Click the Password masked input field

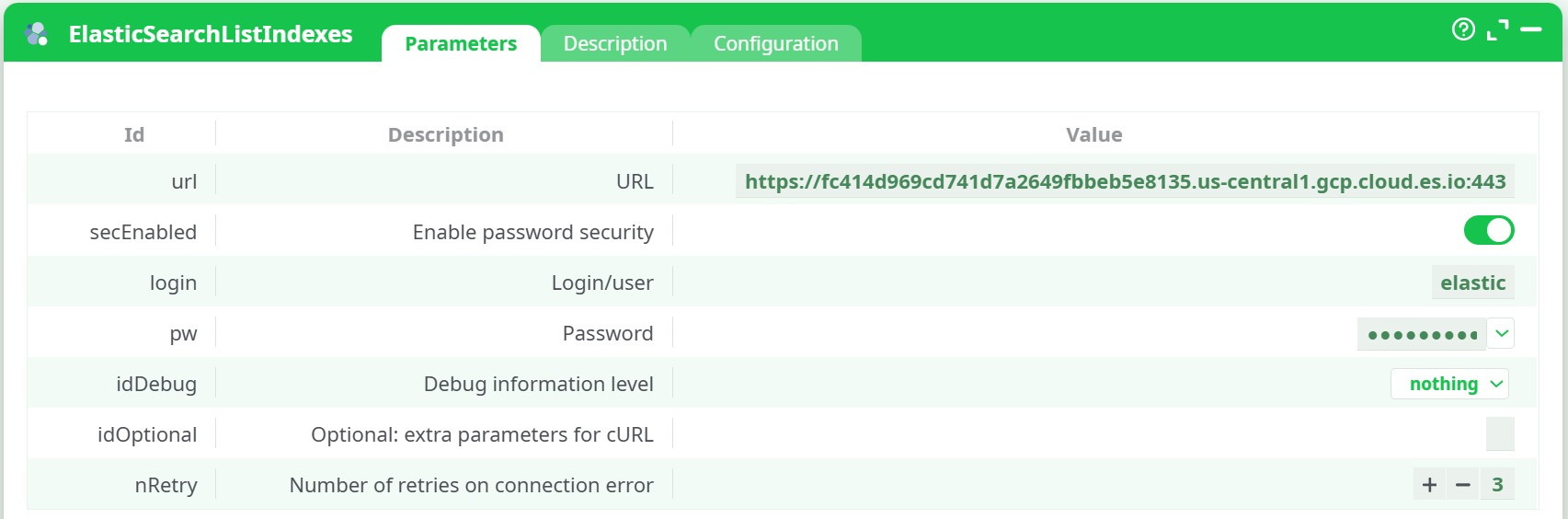(1422, 334)
